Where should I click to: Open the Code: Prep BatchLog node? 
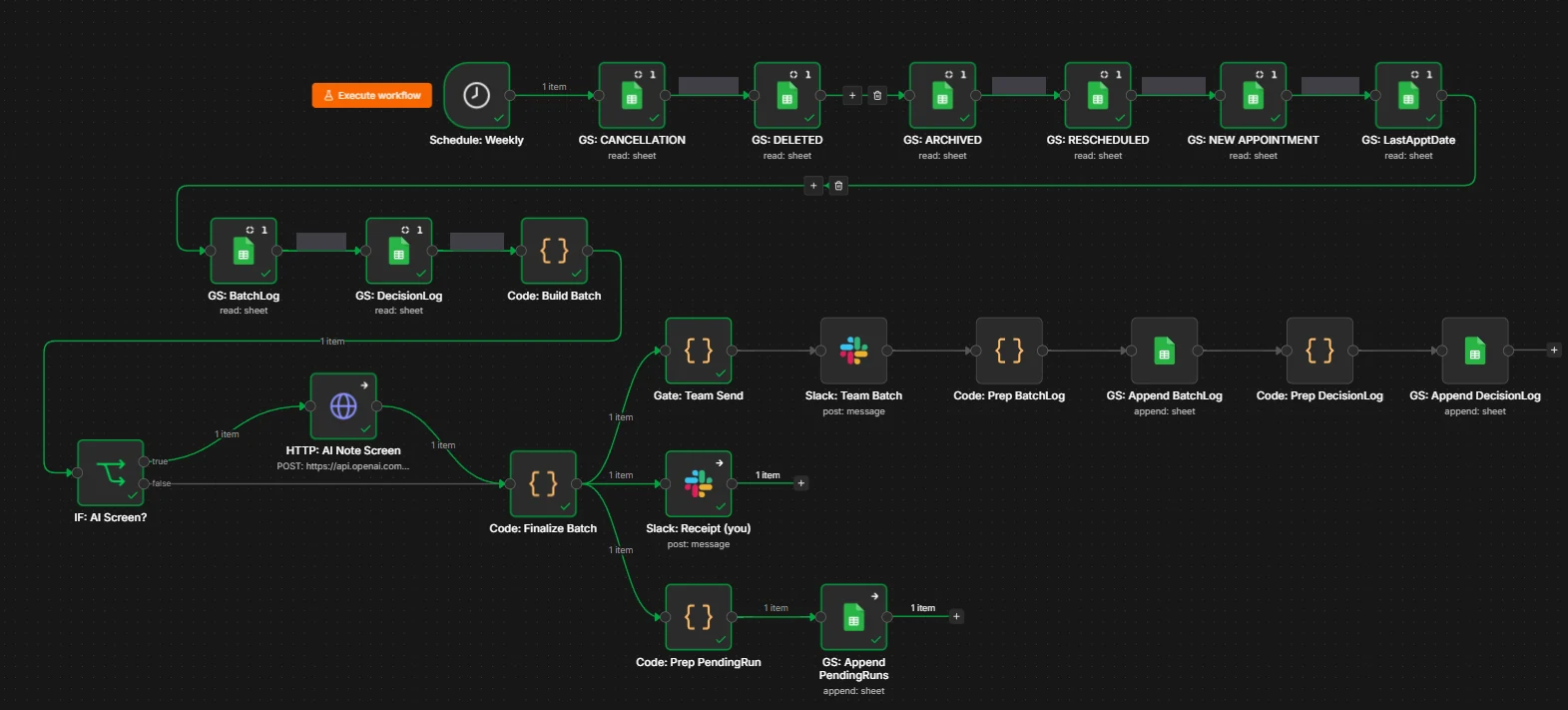click(x=1009, y=351)
